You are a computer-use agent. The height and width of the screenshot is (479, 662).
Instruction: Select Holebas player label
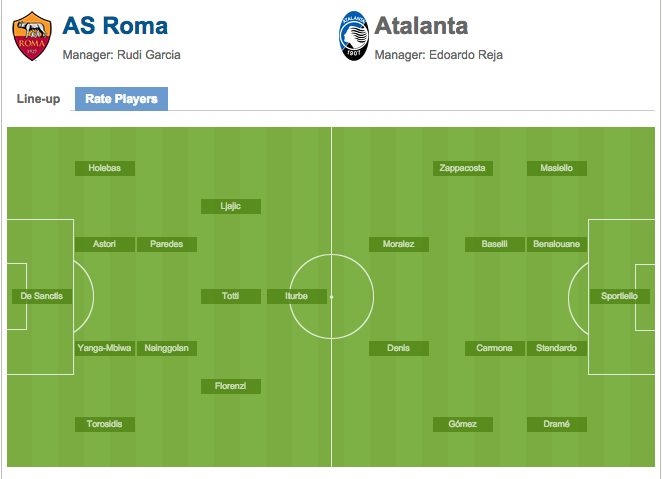[x=105, y=168]
